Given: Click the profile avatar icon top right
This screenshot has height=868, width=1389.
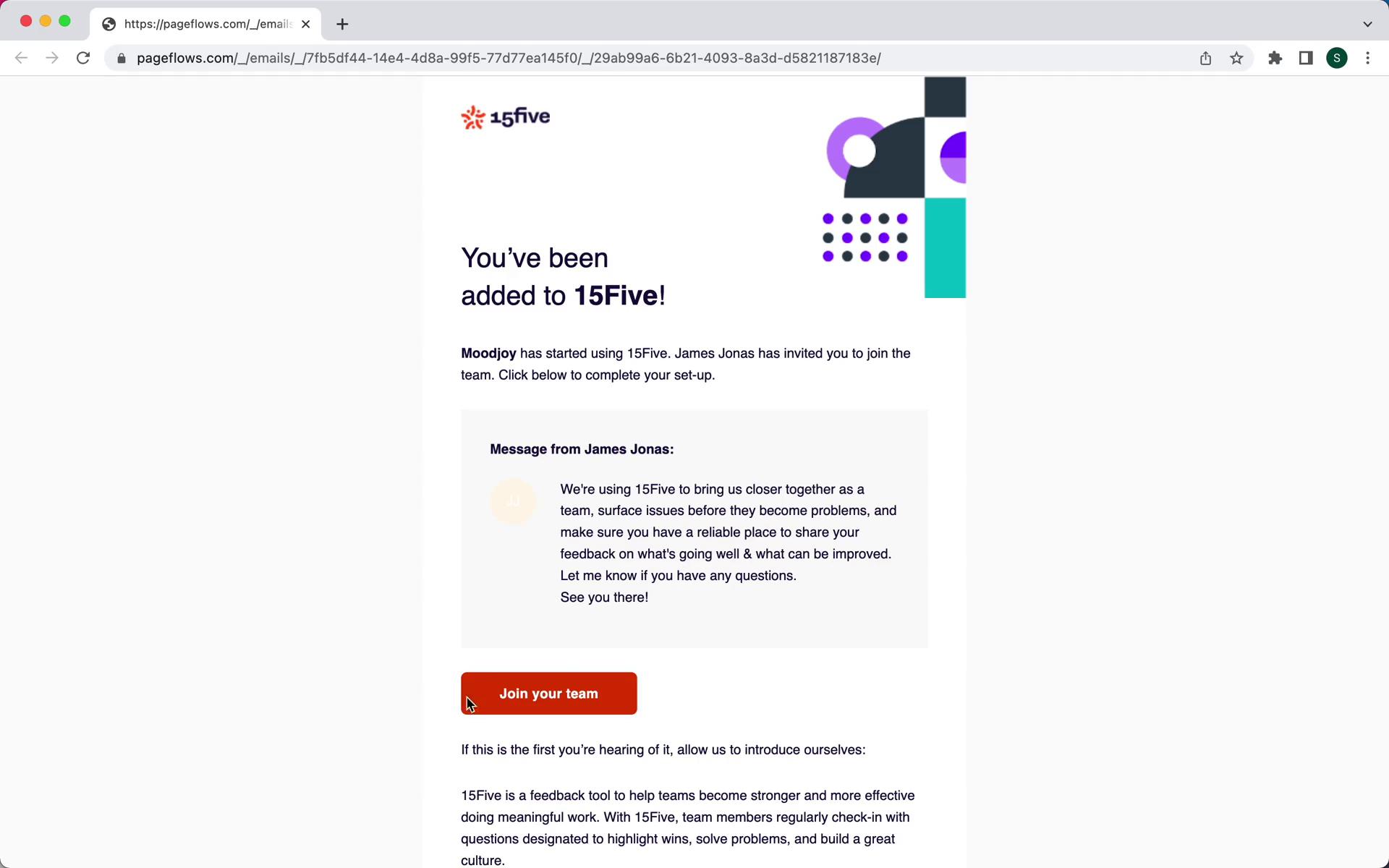Looking at the screenshot, I should click(1337, 58).
